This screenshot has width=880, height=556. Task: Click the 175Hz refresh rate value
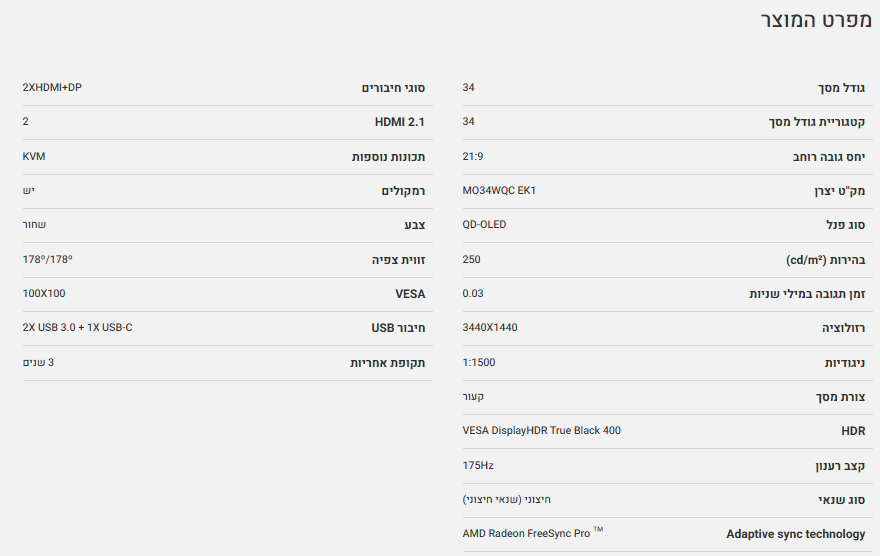coord(478,465)
